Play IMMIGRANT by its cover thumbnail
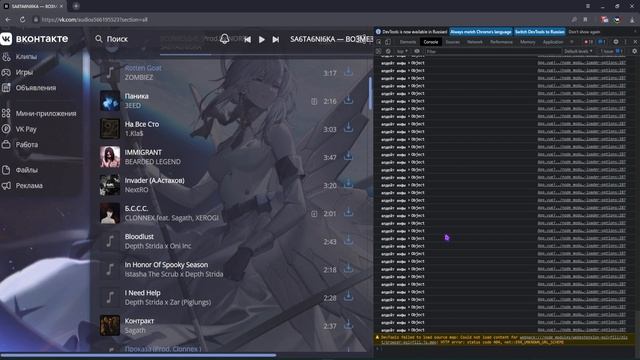 pos(110,157)
